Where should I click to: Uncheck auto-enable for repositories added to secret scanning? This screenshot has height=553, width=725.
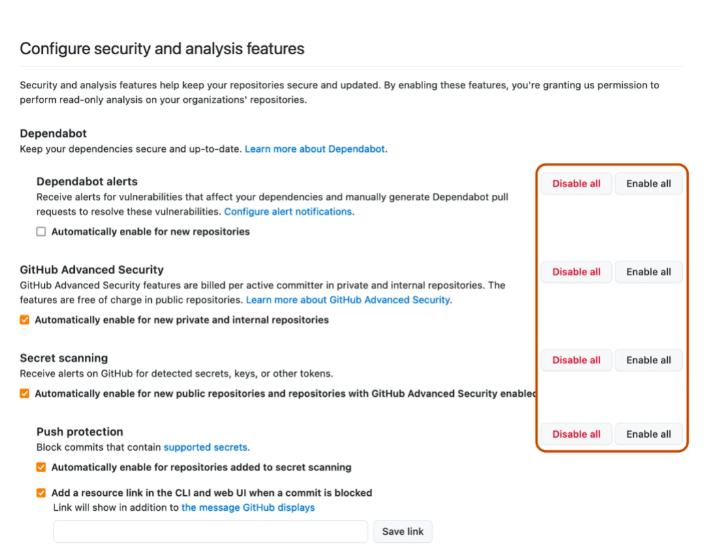pos(41,467)
